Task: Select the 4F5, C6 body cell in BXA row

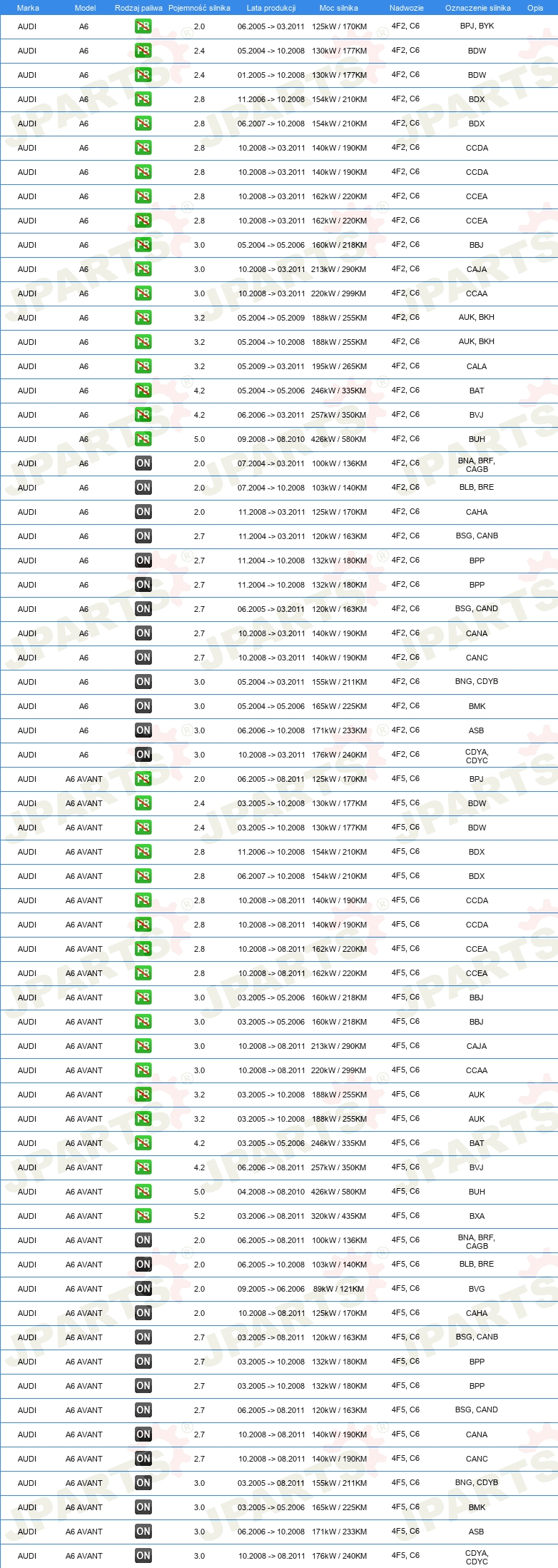Action: coord(405,1215)
